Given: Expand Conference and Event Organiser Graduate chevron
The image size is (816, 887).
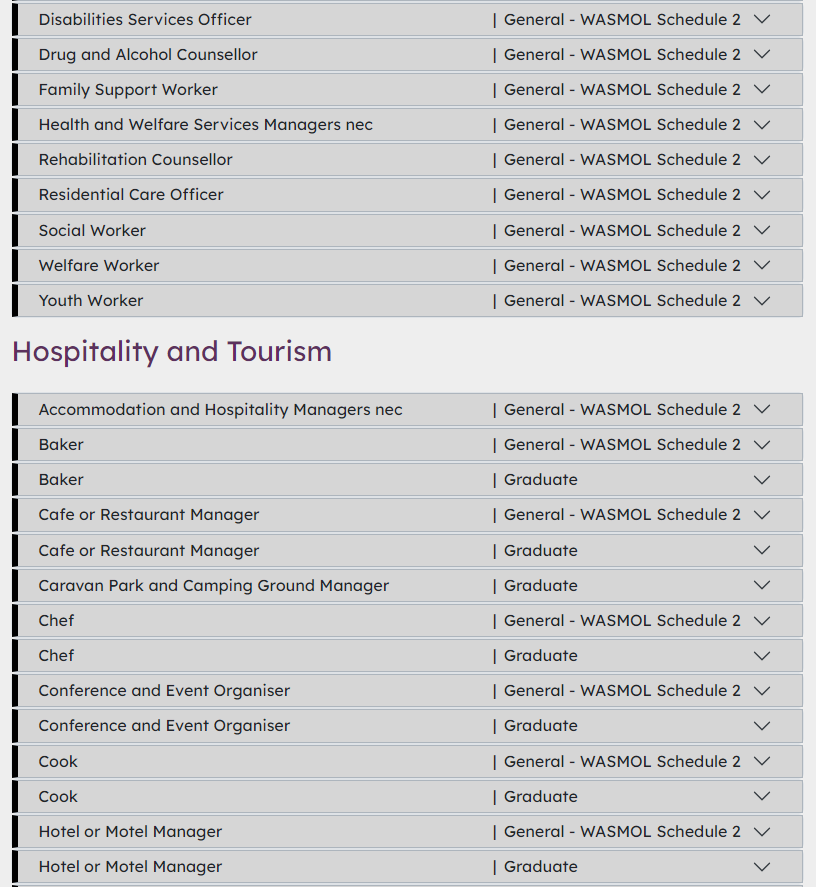Looking at the screenshot, I should [762, 726].
